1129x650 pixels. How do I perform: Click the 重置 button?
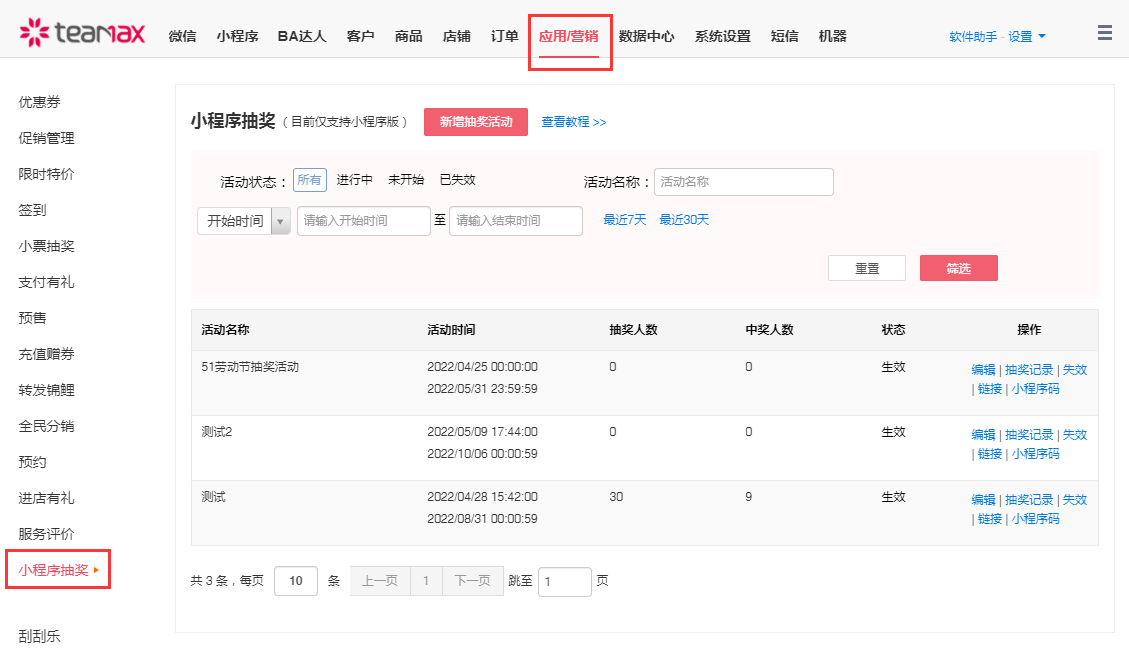867,268
